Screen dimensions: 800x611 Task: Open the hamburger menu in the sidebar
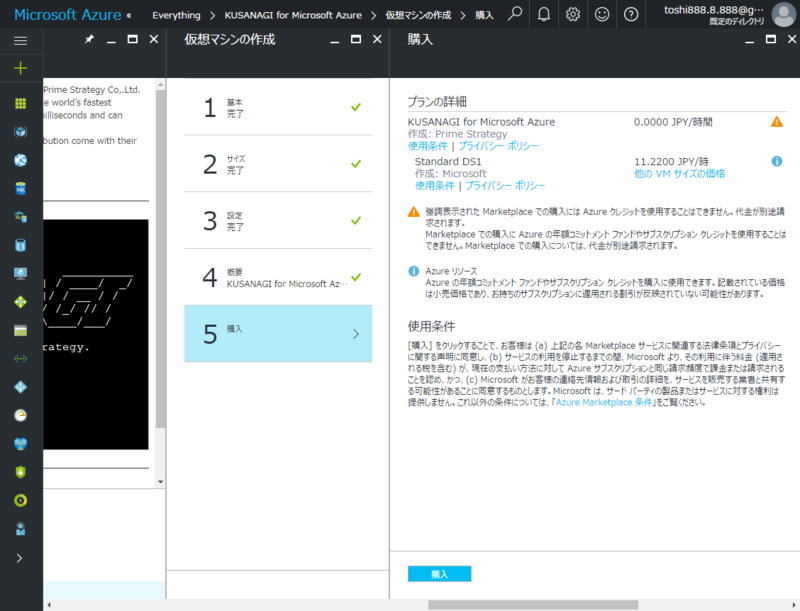pyautogui.click(x=20, y=41)
